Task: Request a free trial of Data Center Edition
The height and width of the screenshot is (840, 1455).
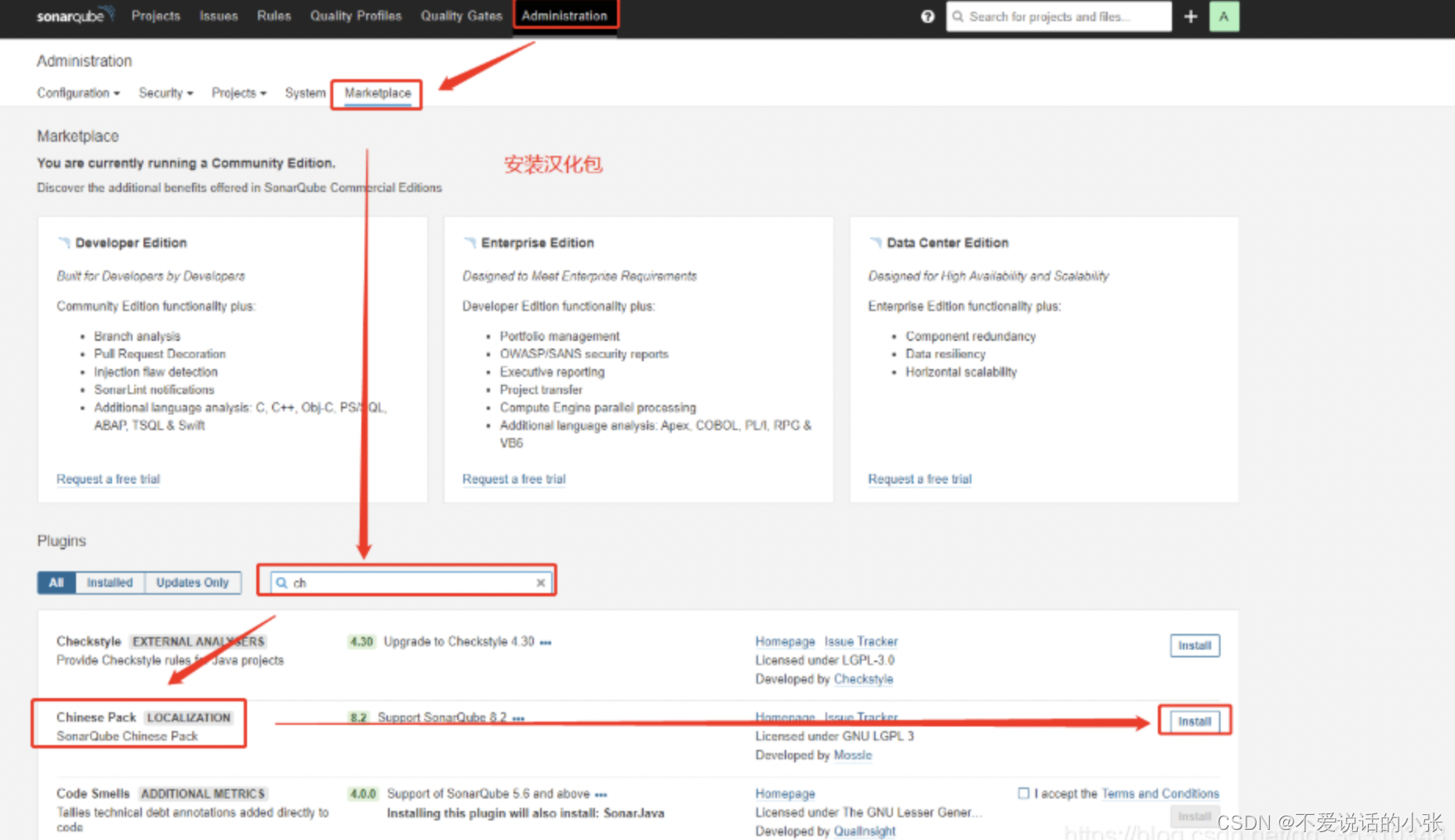Action: 920,479
